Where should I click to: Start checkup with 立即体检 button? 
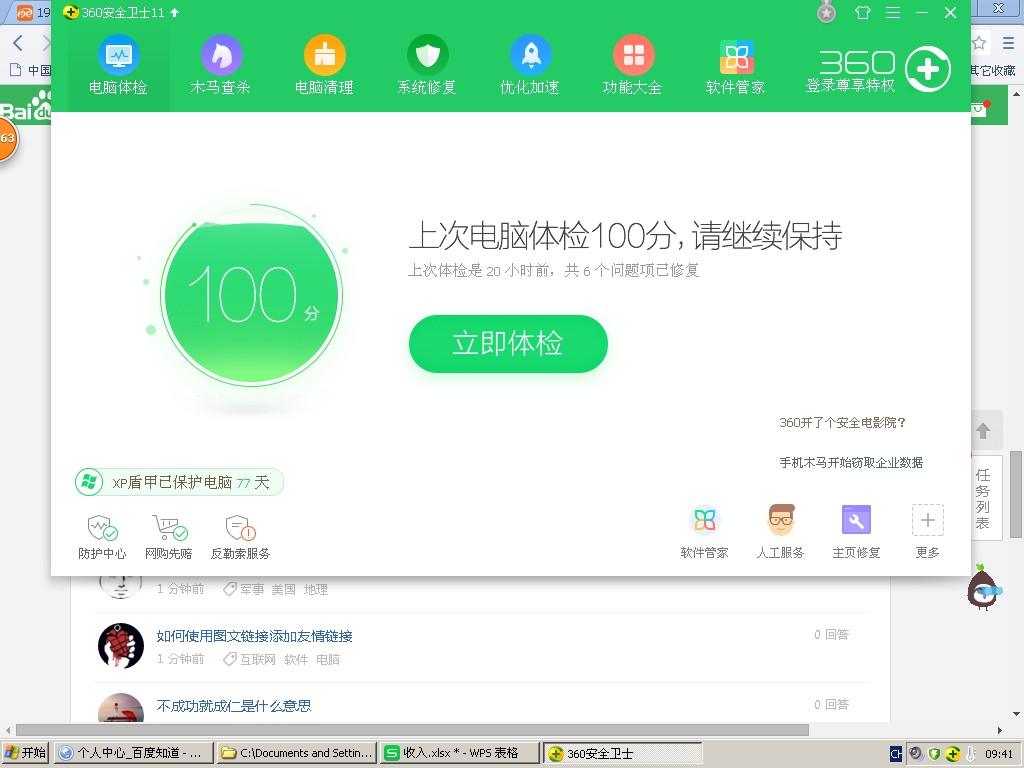(508, 344)
